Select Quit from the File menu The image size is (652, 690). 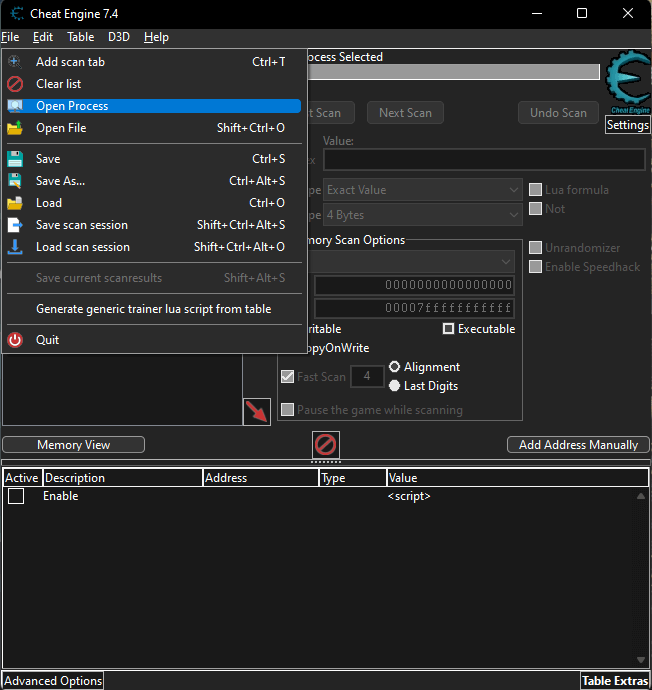pos(154,340)
